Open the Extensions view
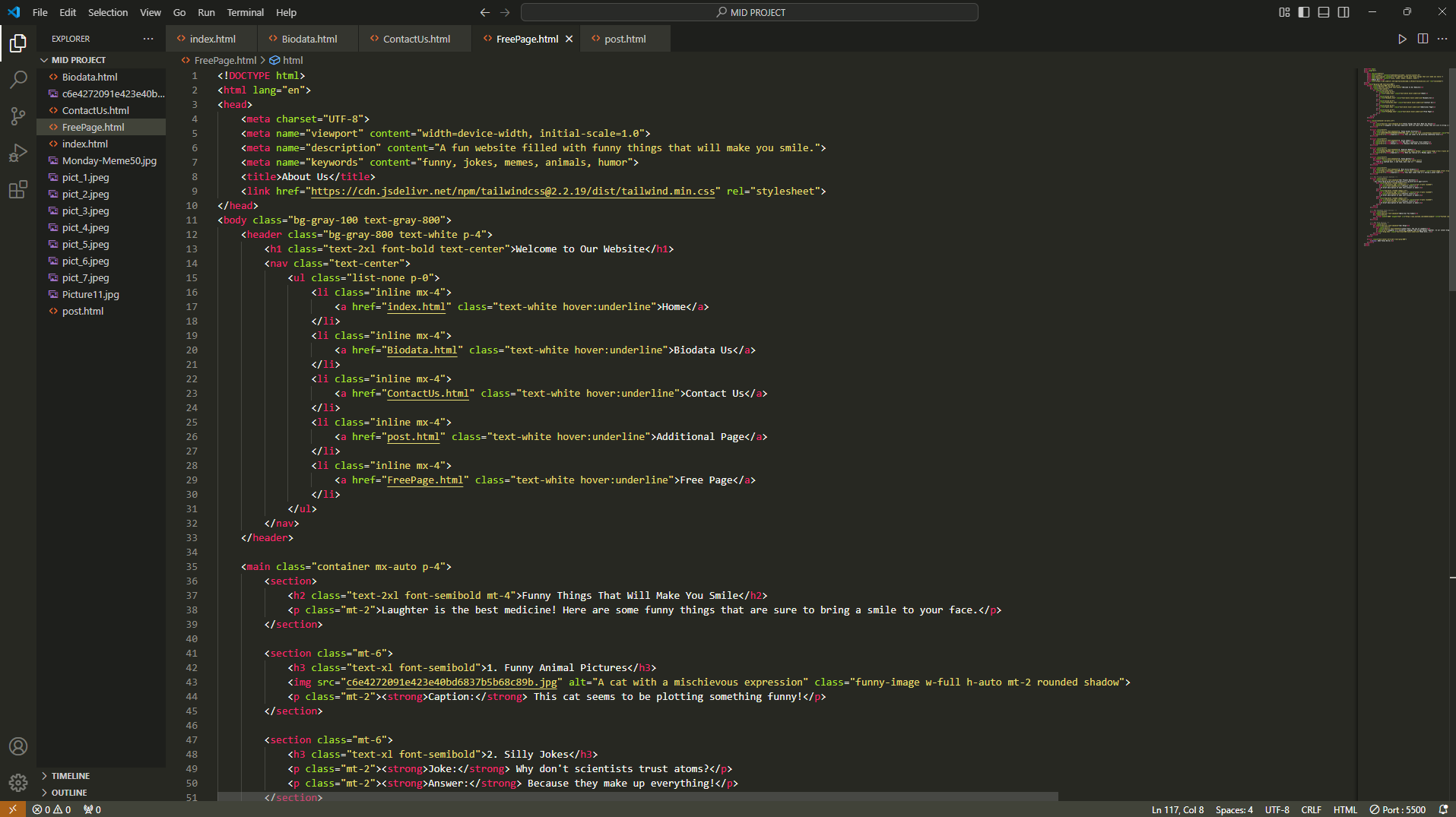The height and width of the screenshot is (817, 1456). tap(18, 189)
